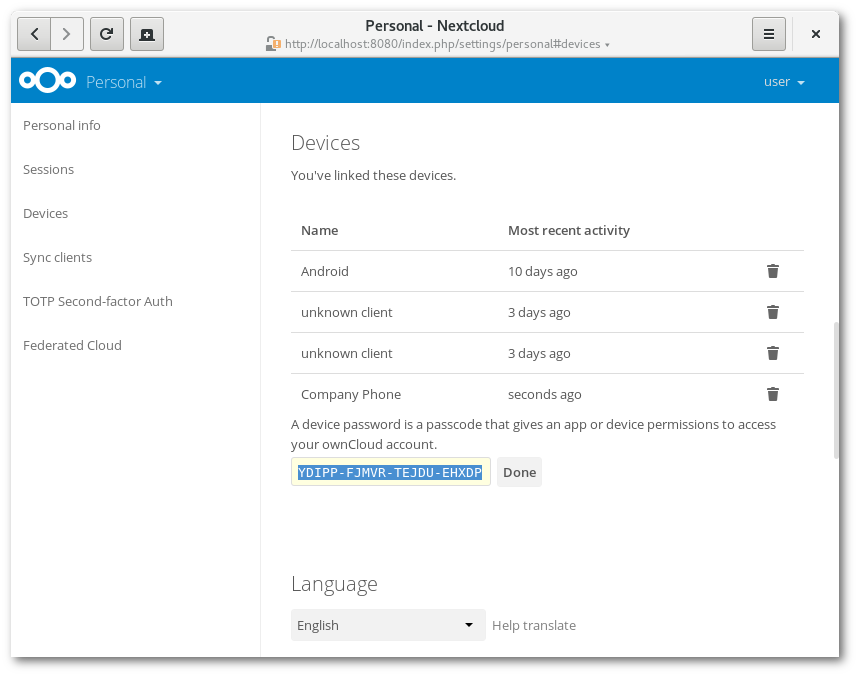Open the user account dropdown

tap(784, 81)
